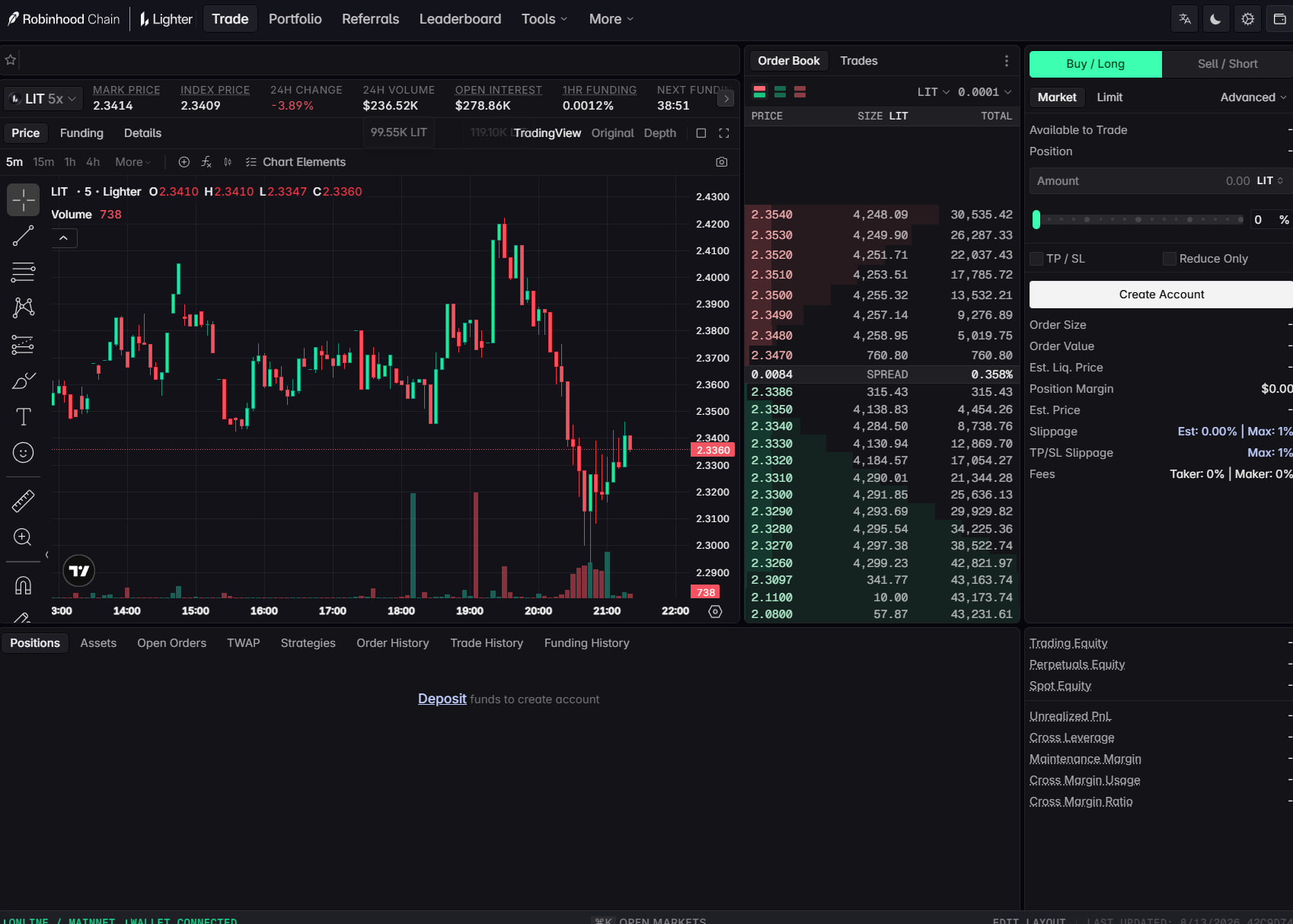Click the zoom-in magnifier tool

coord(24,537)
